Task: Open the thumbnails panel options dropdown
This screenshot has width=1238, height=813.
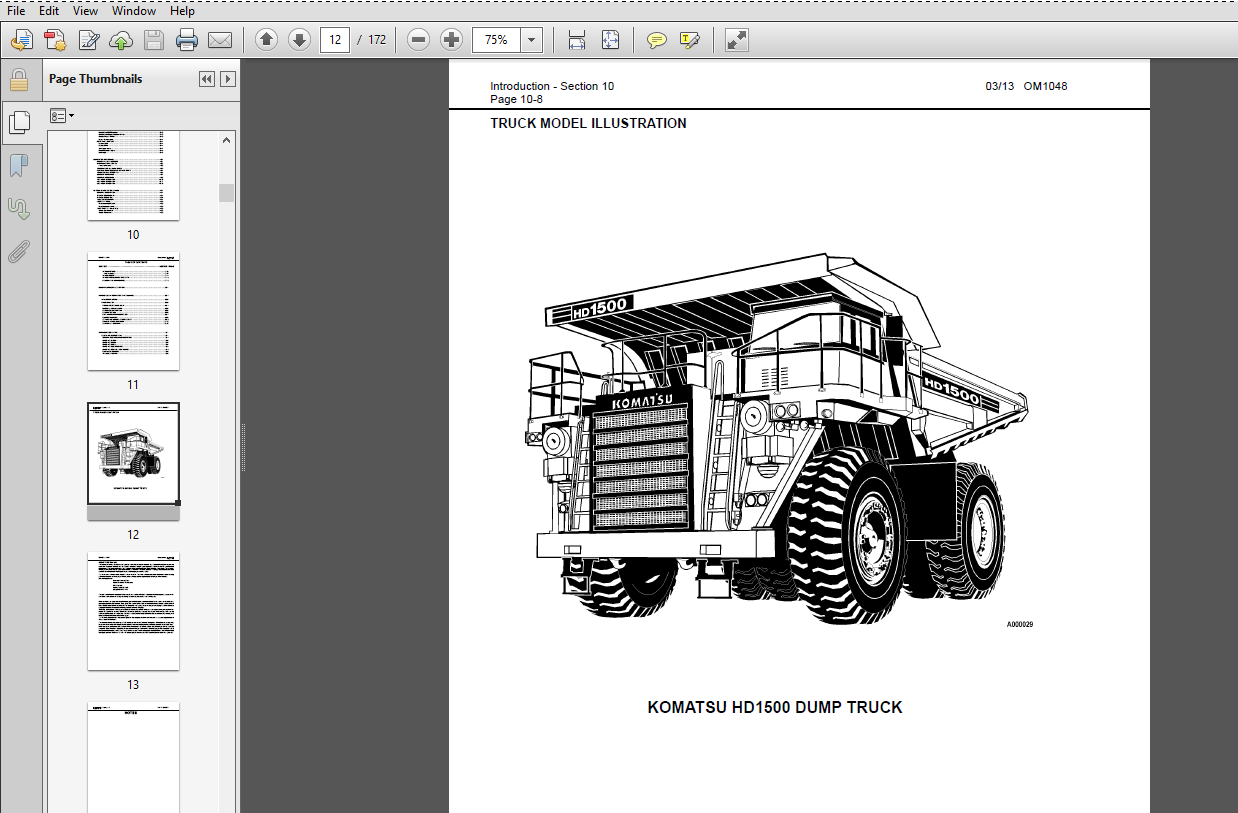Action: coord(62,116)
